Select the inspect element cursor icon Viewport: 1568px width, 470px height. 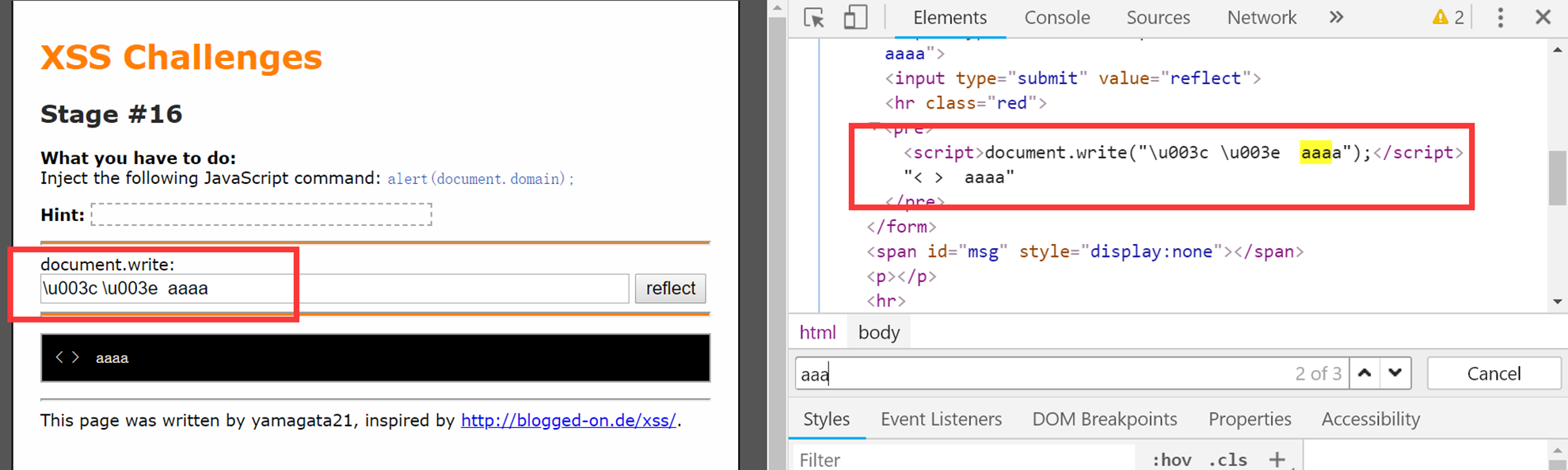814,17
